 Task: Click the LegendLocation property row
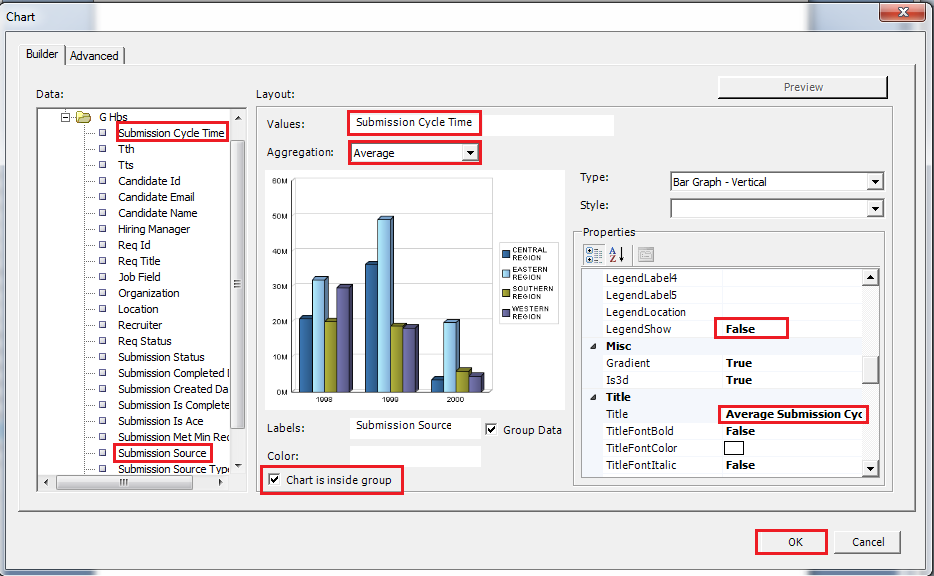[x=722, y=312]
